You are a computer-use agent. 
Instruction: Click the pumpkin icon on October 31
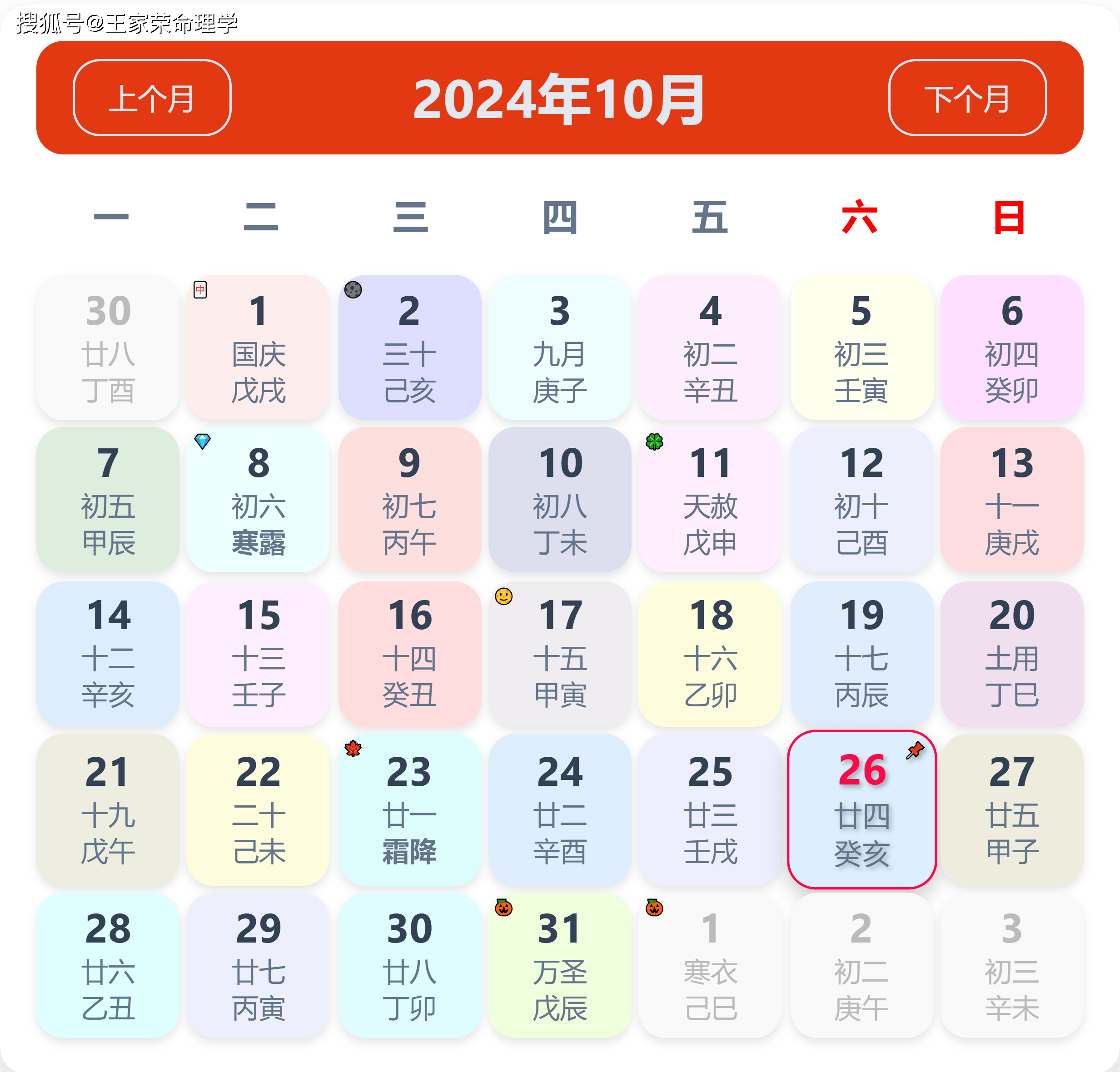pos(503,907)
